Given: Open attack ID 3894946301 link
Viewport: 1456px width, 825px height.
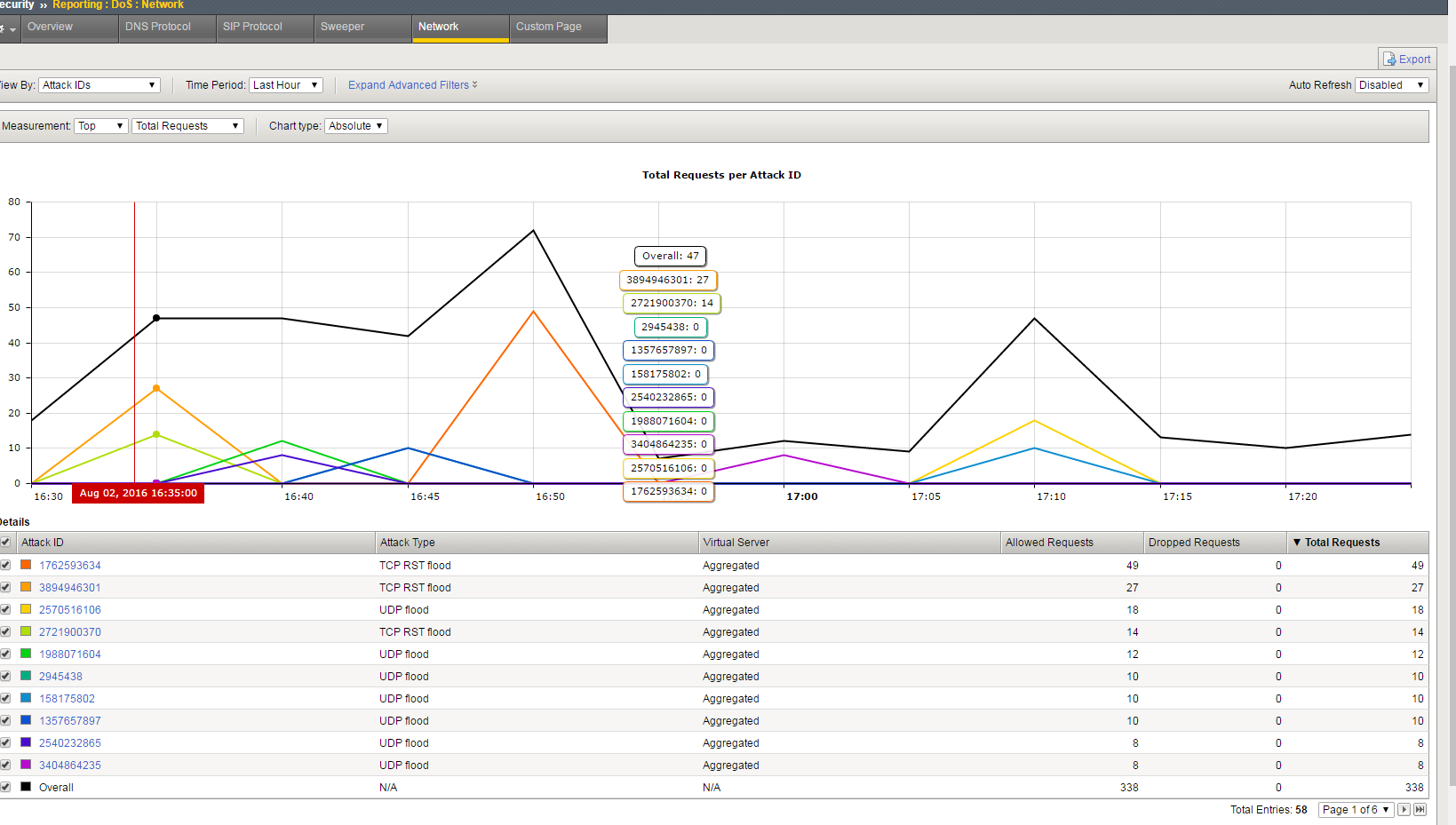Looking at the screenshot, I should point(69,588).
